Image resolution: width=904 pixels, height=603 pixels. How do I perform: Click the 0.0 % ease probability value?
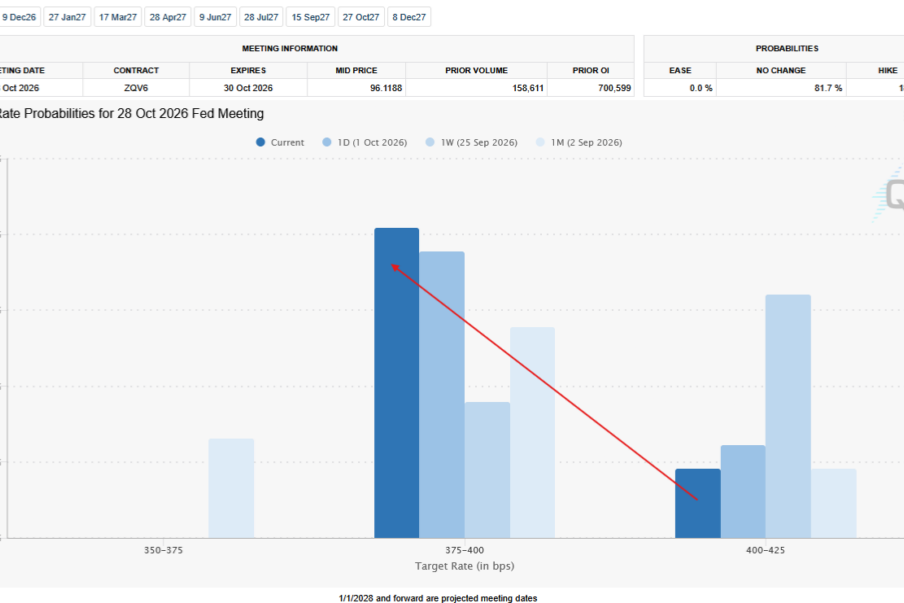tap(701, 88)
